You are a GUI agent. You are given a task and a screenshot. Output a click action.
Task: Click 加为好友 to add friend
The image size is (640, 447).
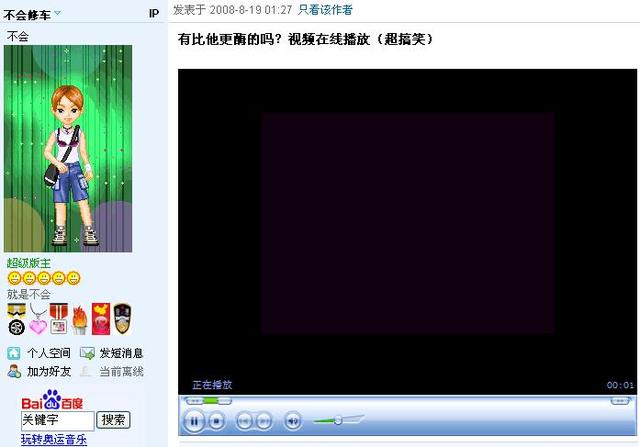tap(49, 371)
